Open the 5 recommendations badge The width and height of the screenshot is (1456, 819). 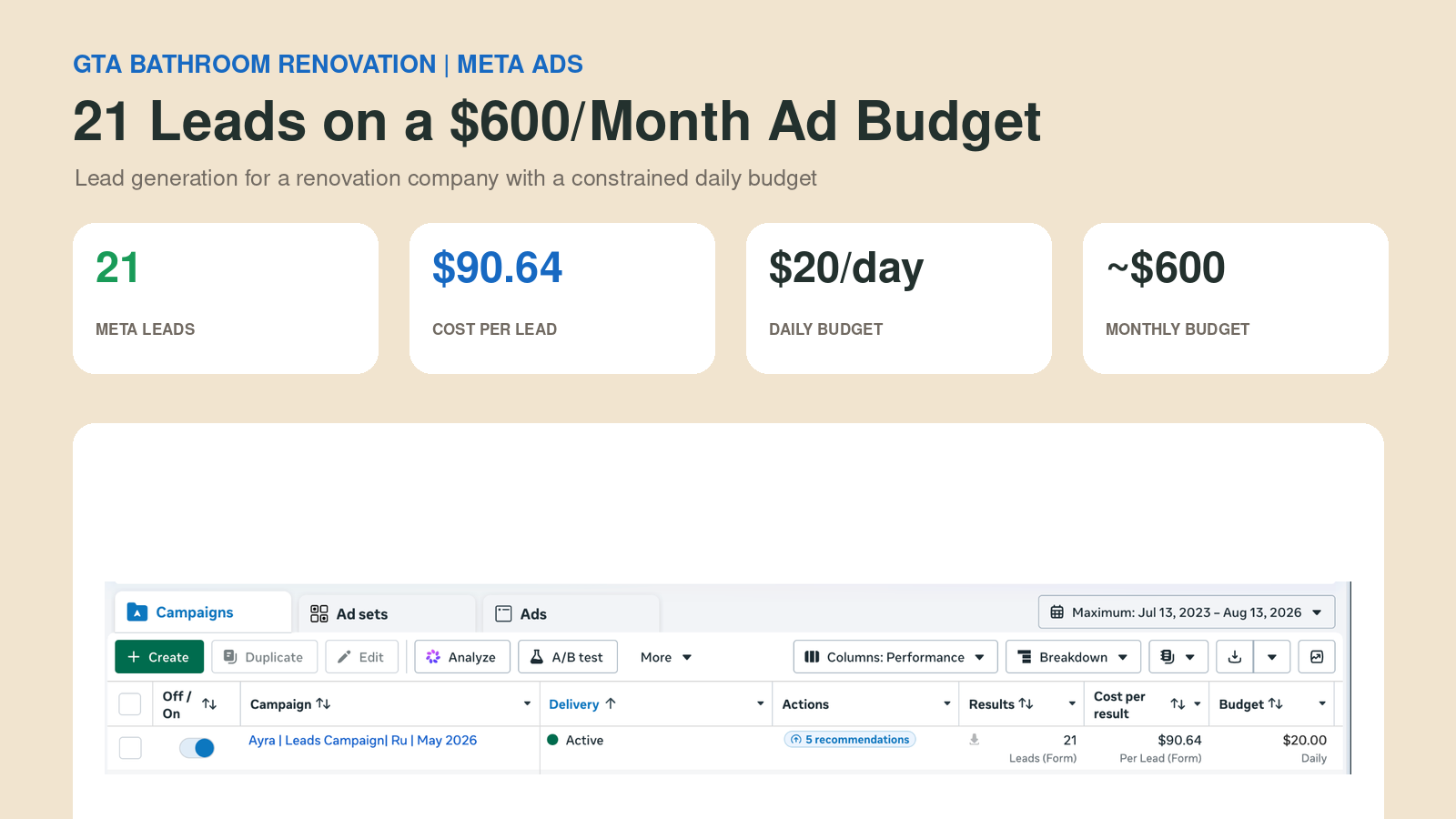coord(850,740)
